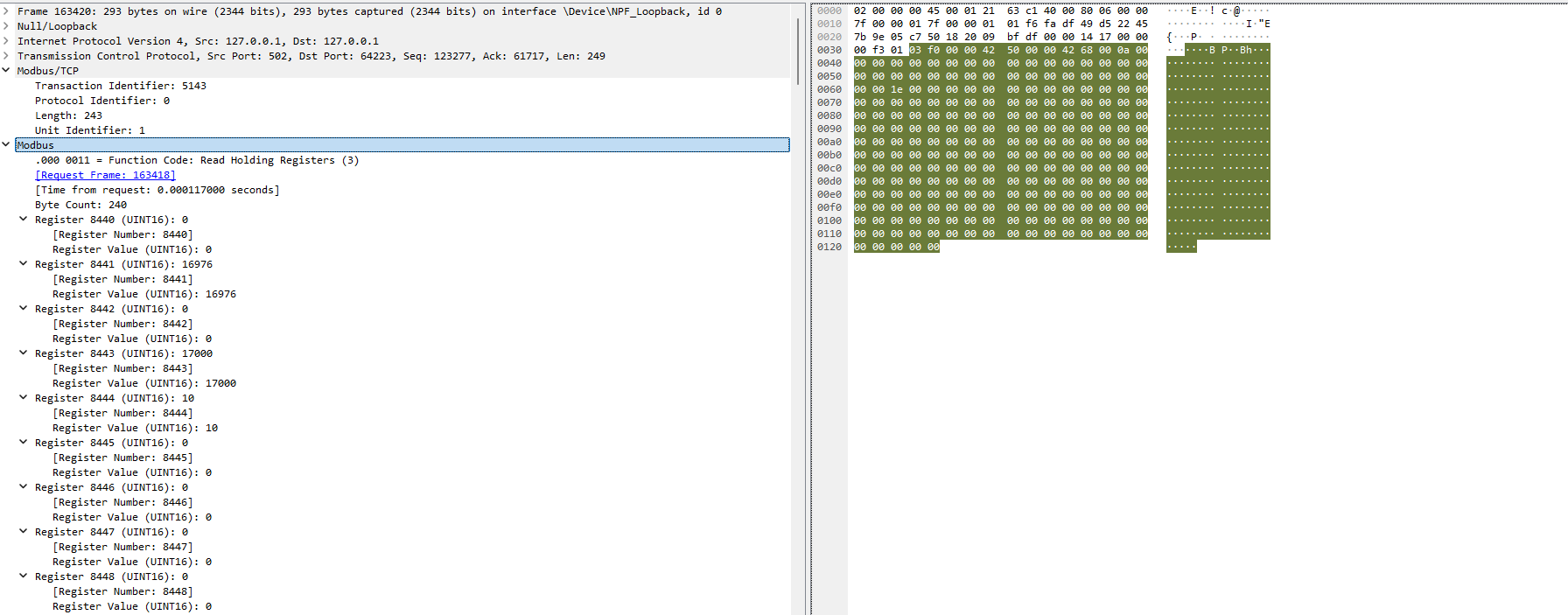
Task: Click hex offset 0030 in bytes pane
Action: point(829,50)
